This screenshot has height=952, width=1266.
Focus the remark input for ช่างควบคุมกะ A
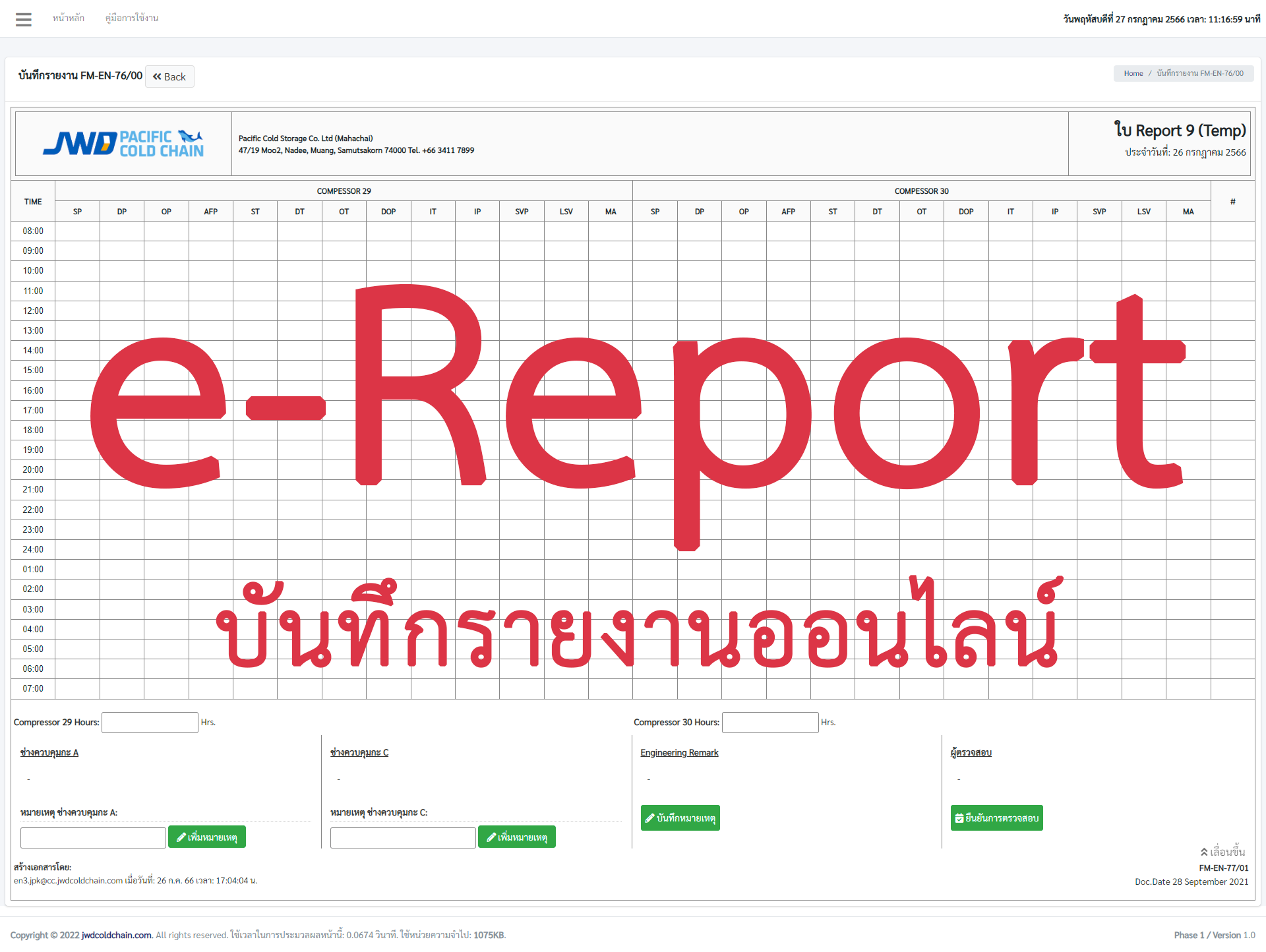point(92,837)
